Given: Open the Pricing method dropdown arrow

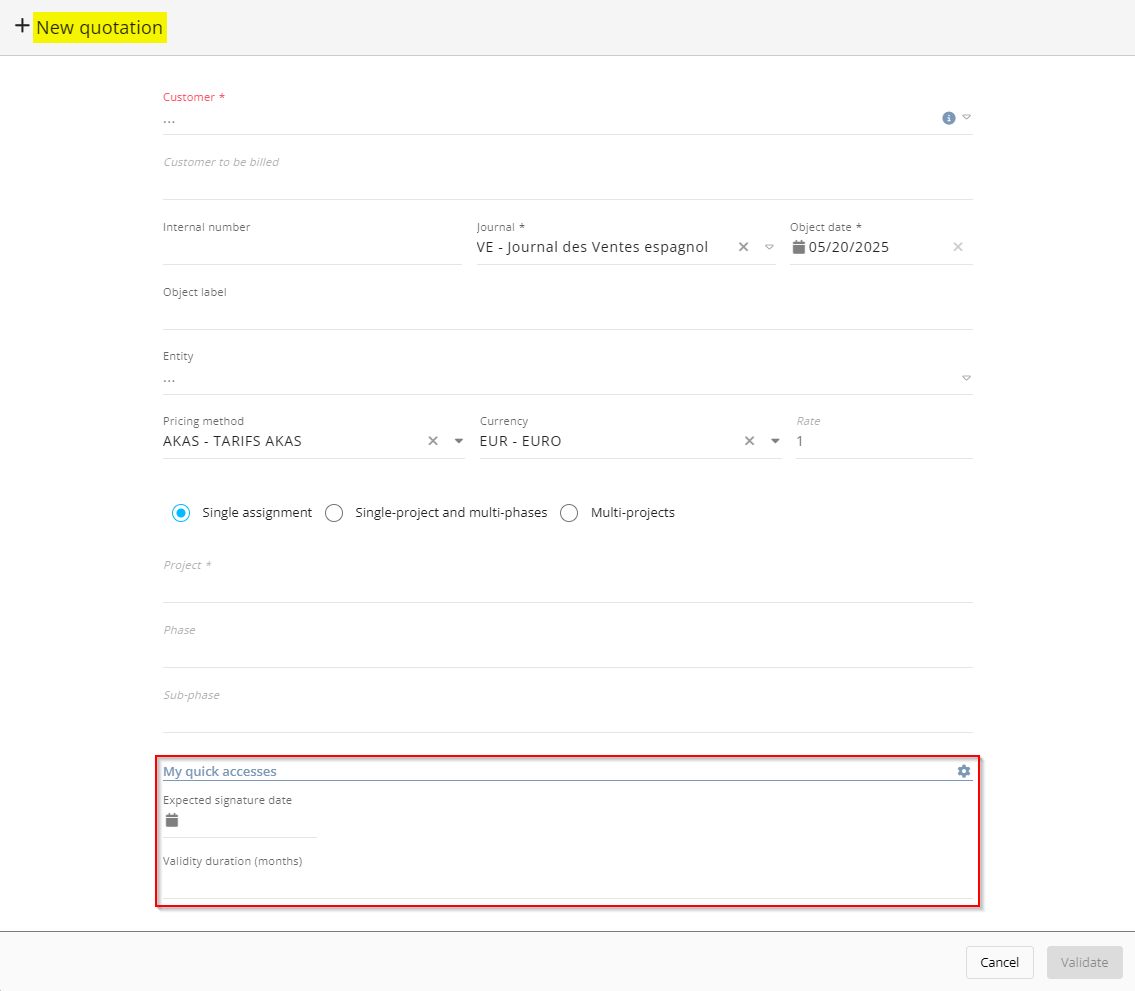Looking at the screenshot, I should 459,441.
